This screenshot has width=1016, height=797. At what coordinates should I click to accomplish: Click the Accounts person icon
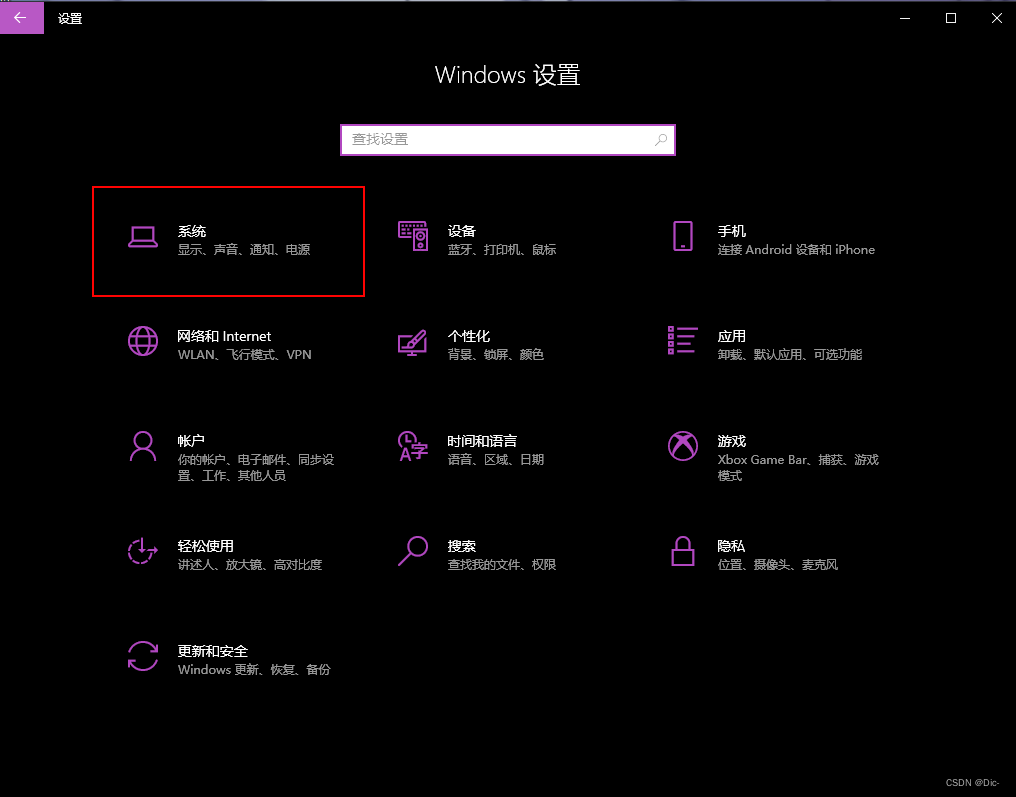point(143,446)
